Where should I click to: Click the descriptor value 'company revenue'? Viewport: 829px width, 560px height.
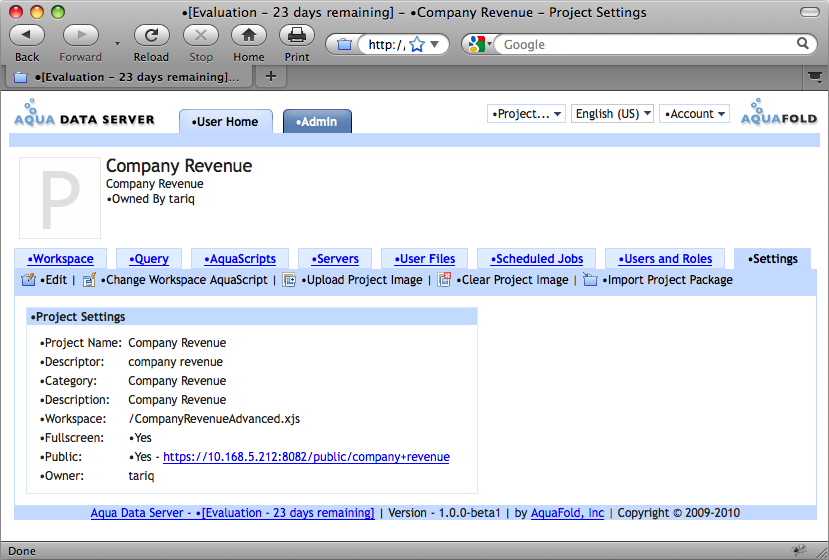pos(176,362)
